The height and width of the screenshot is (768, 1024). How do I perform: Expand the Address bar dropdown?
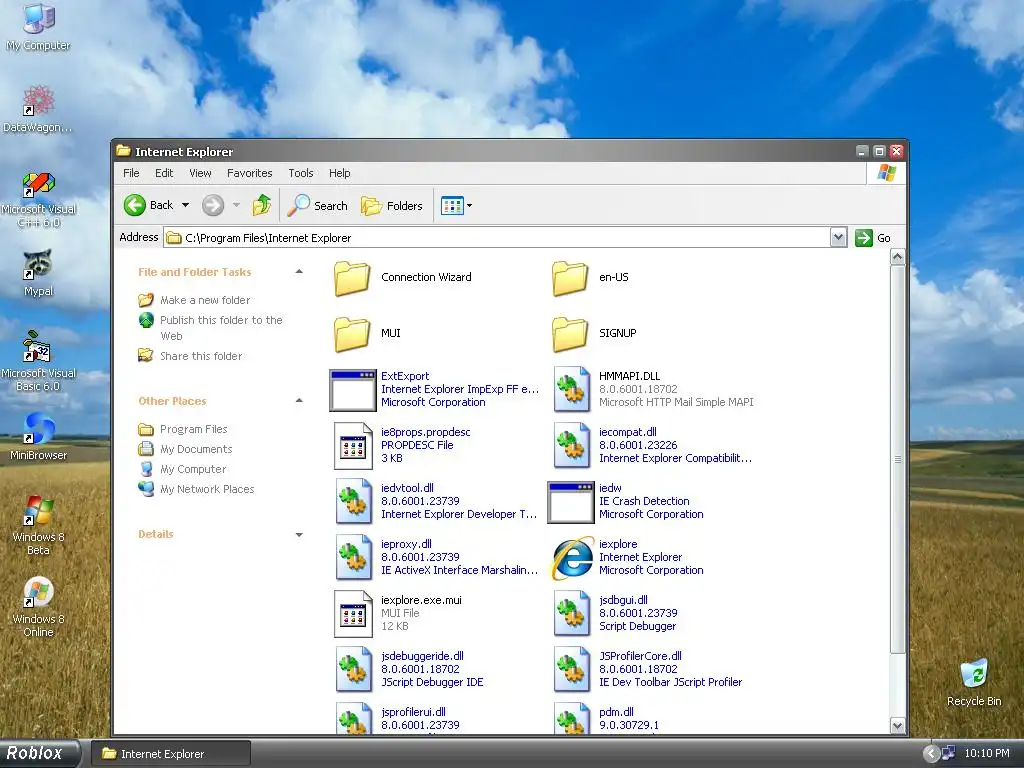tap(839, 238)
